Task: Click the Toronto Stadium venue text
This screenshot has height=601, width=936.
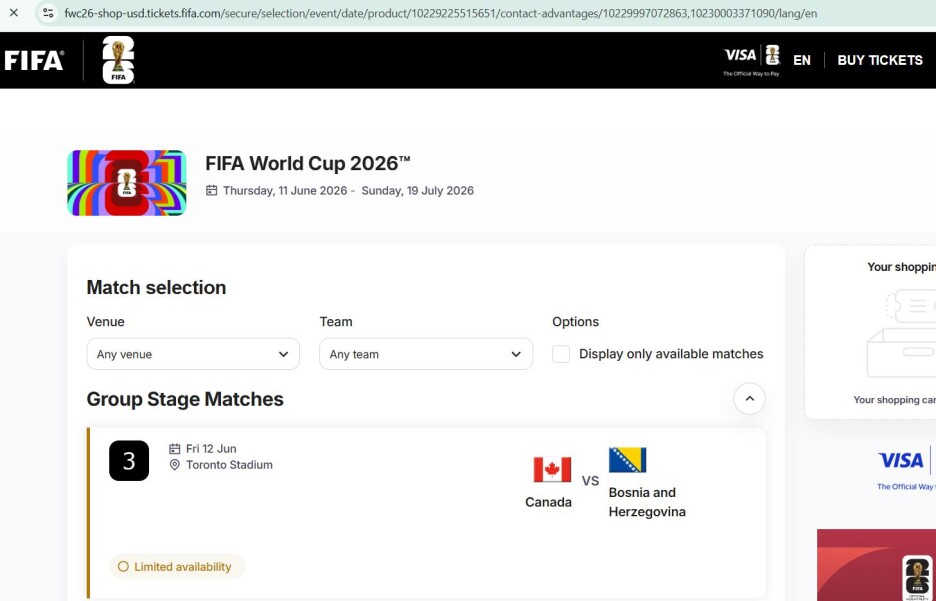Action: (229, 465)
